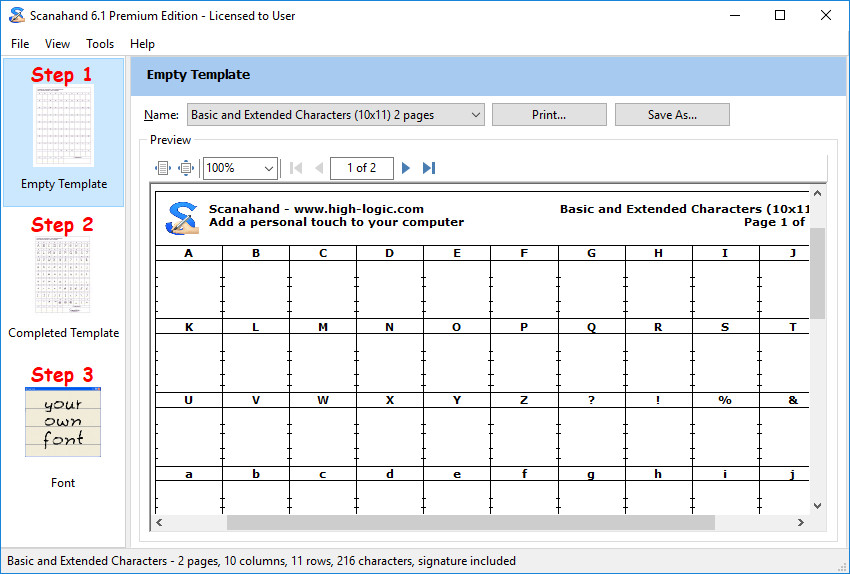Click the preview vertical scrollbar down arrow

(x=817, y=506)
